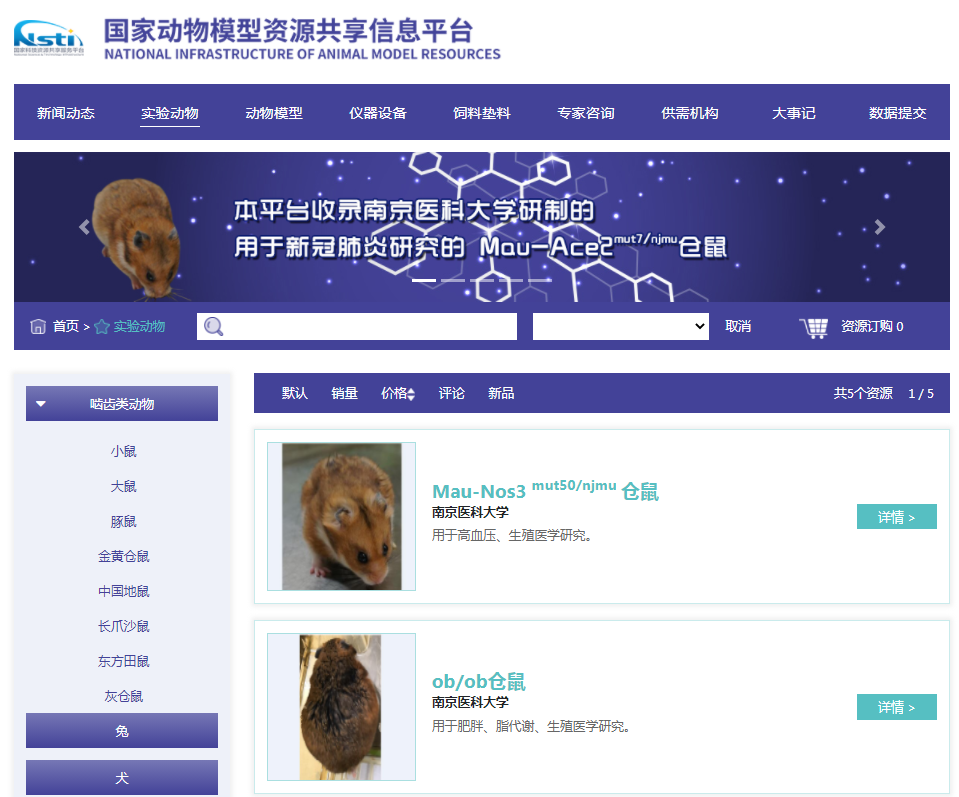
Task: Expand the 兔 category
Action: coord(122,731)
